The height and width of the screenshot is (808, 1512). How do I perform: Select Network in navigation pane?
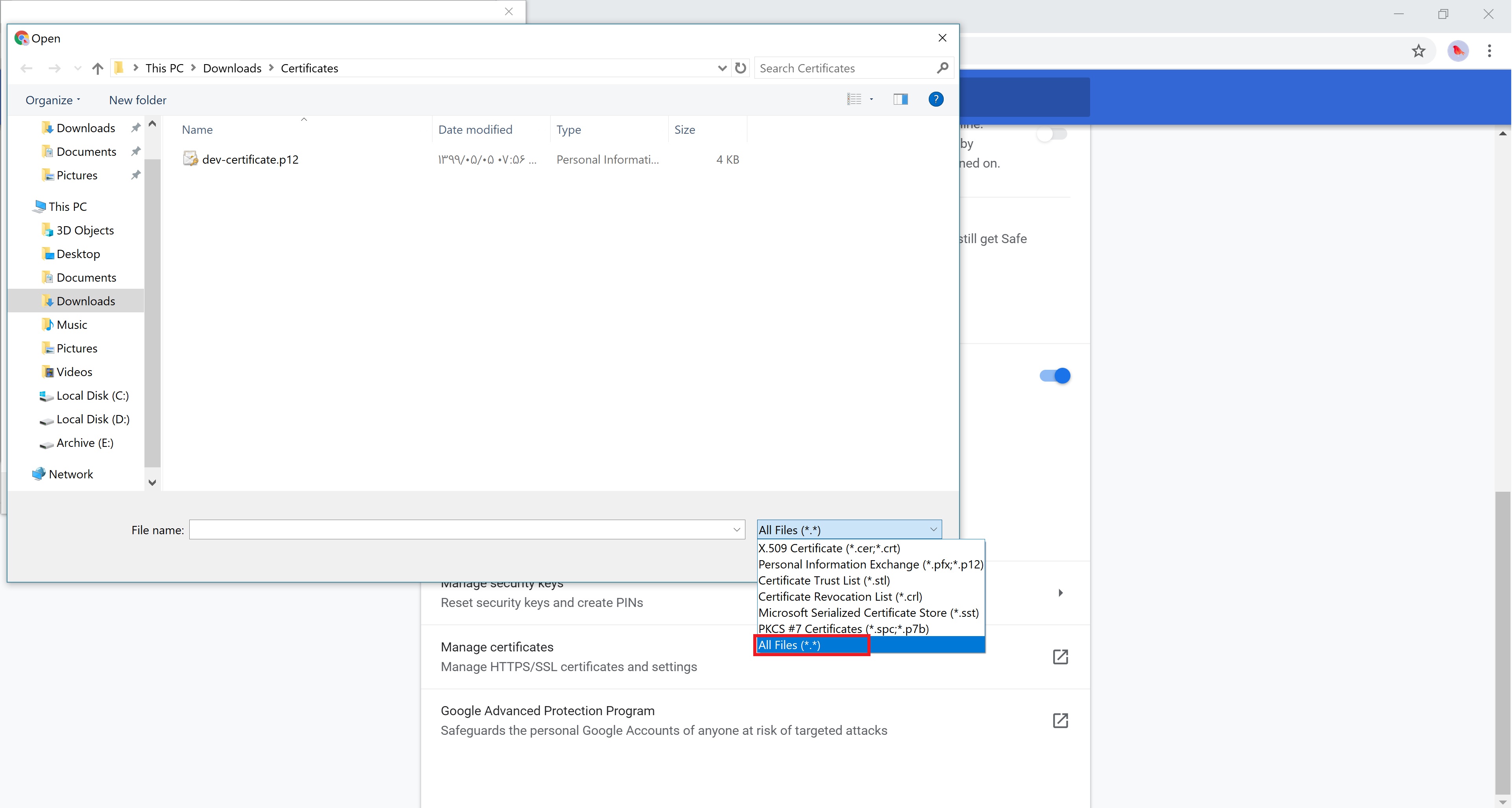pyautogui.click(x=70, y=474)
